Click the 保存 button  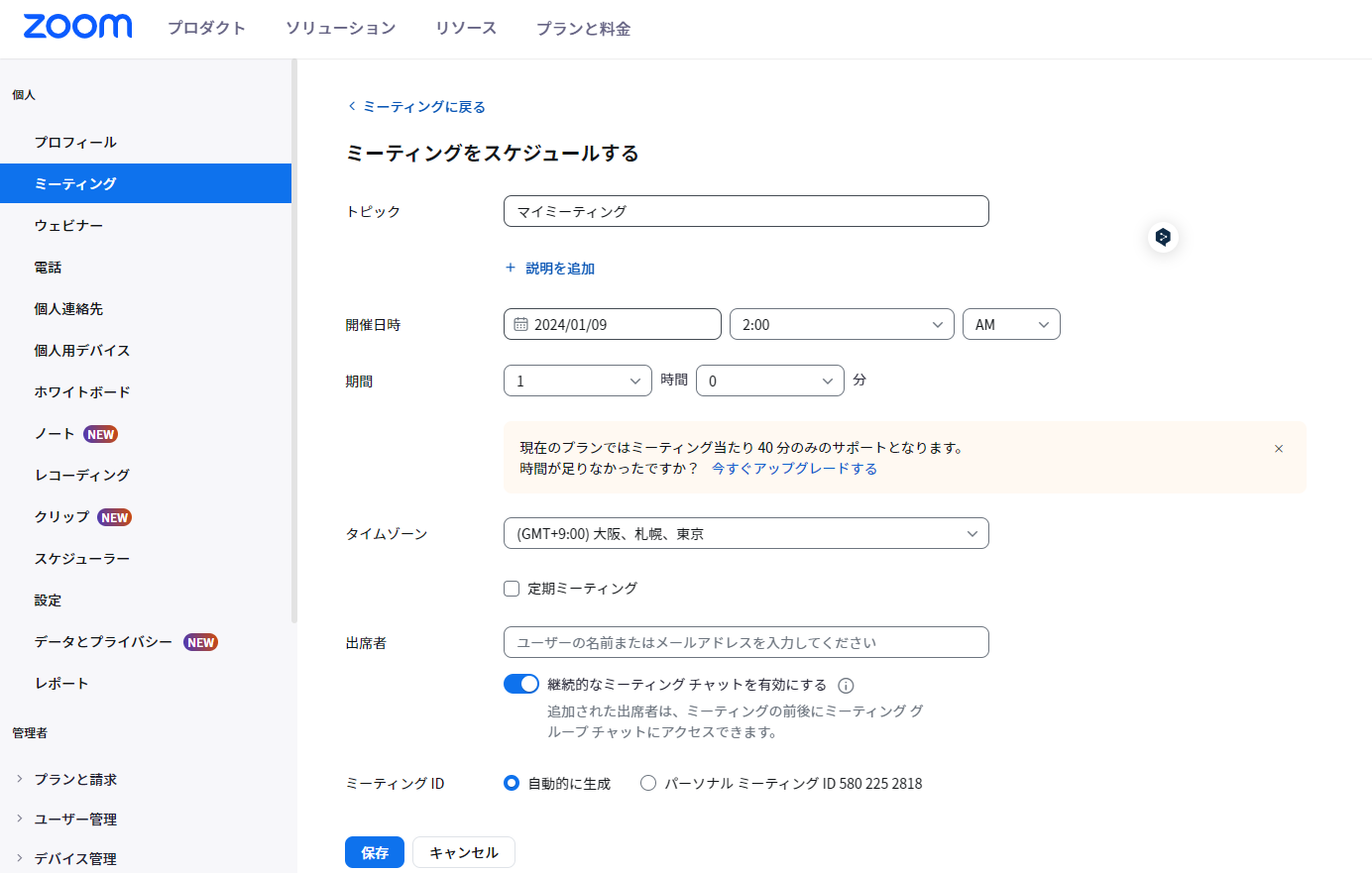374,852
